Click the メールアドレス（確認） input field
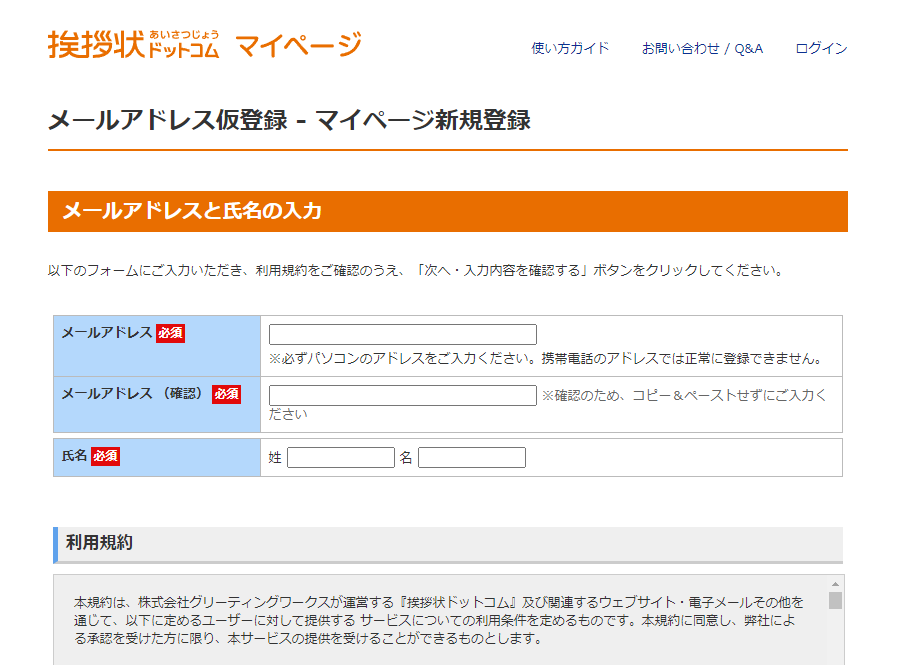The image size is (900, 671). click(402, 396)
